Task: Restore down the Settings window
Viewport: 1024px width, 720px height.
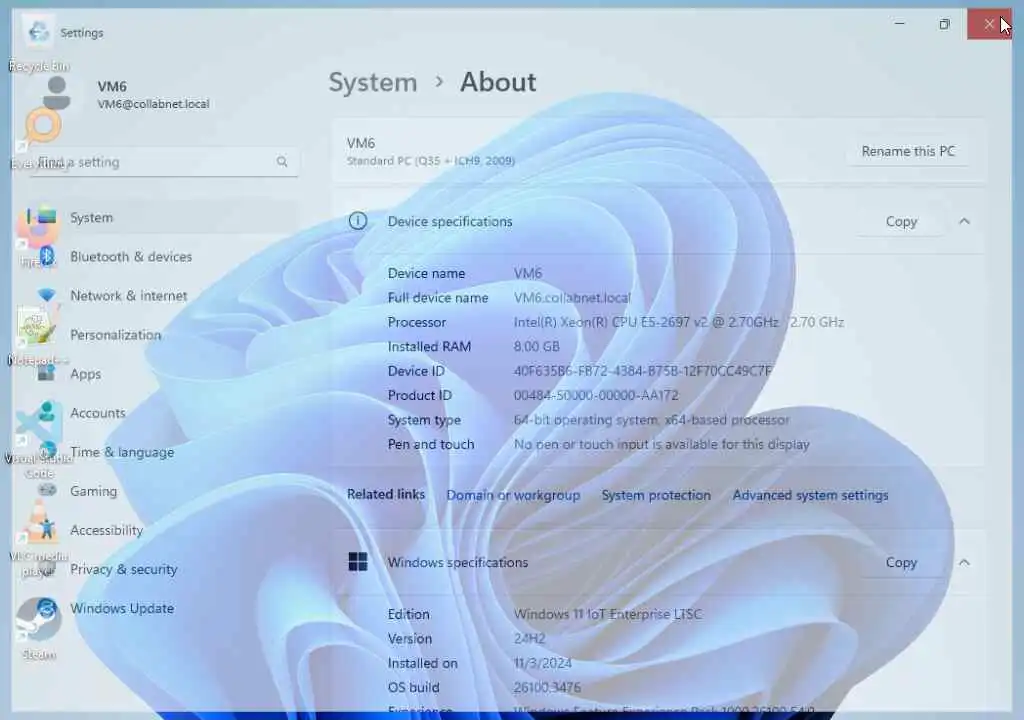Action: [944, 24]
